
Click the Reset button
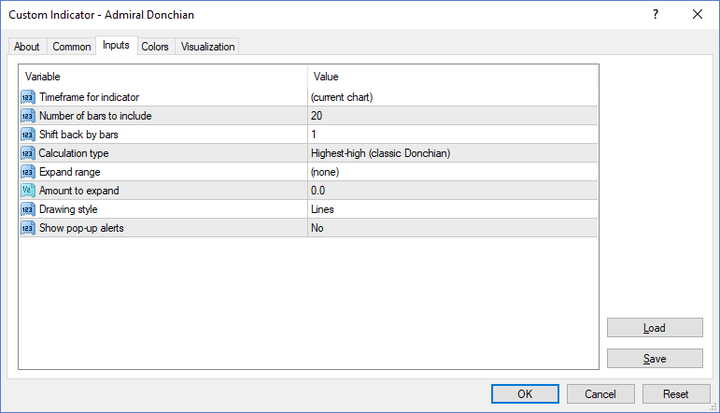tap(675, 394)
